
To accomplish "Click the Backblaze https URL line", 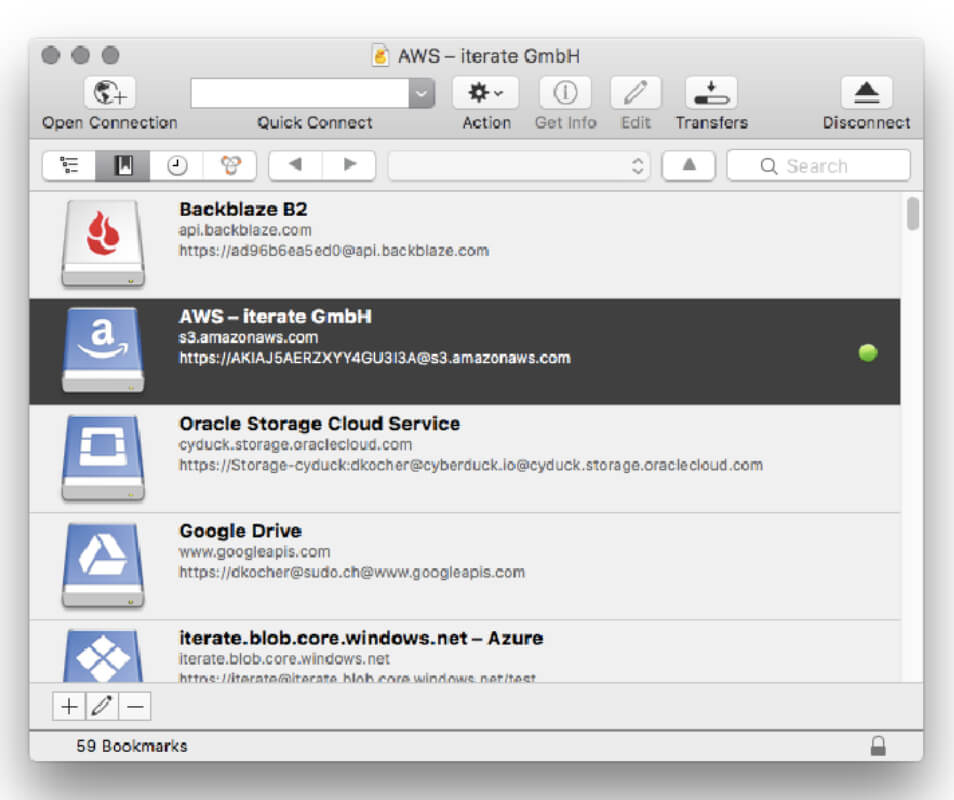I will click(333, 251).
